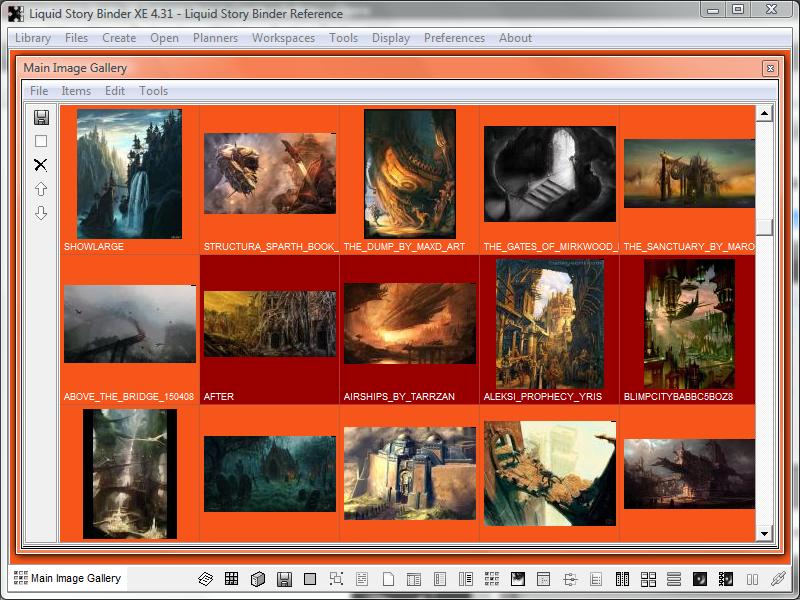Click the 3D box icon in bottom toolbar
The width and height of the screenshot is (800, 600).
[x=257, y=579]
